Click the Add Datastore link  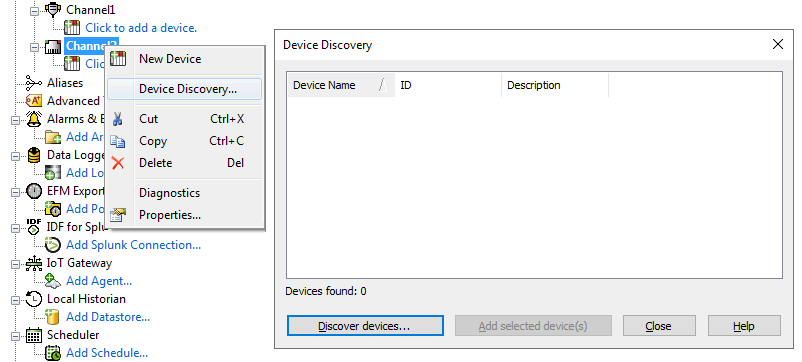click(x=108, y=317)
